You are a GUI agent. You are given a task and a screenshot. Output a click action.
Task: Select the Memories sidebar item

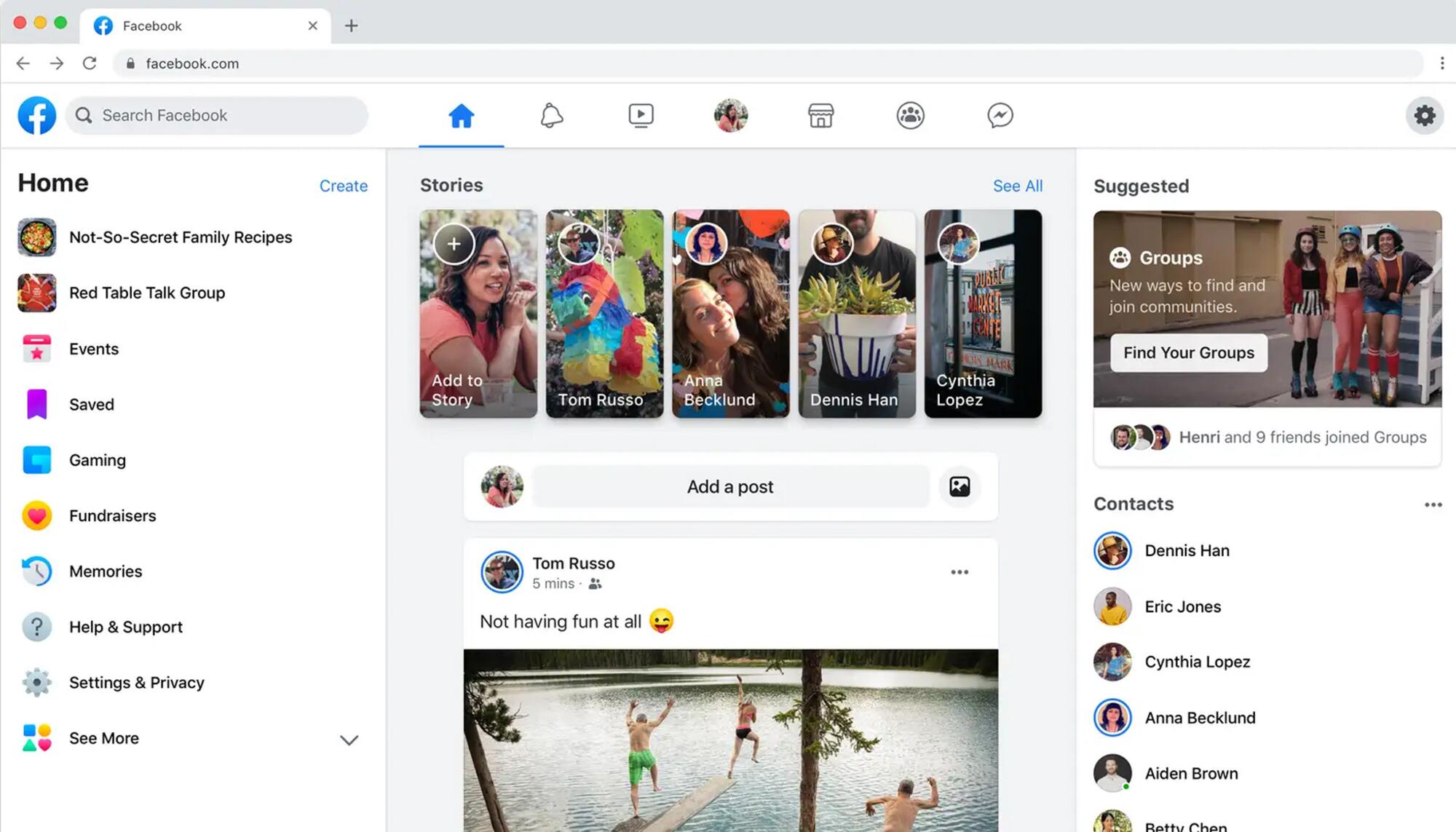pos(105,571)
